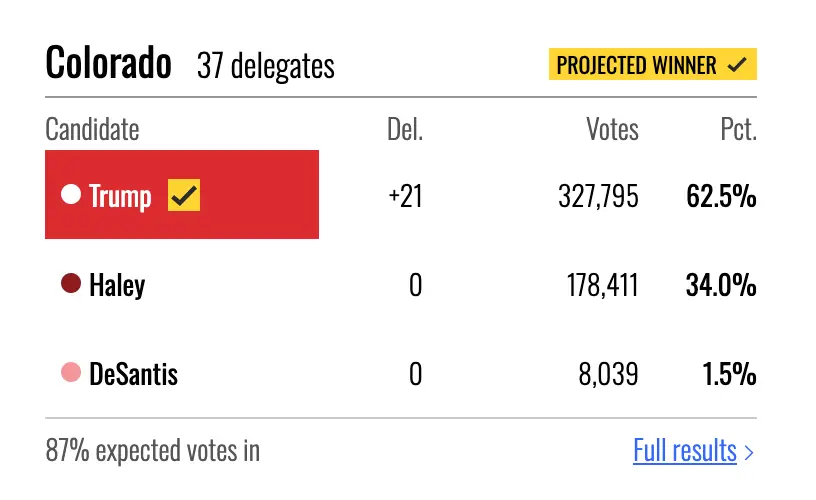Click Haley's 178,411 vote count
This screenshot has width=816, height=500.
pyautogui.click(x=603, y=285)
